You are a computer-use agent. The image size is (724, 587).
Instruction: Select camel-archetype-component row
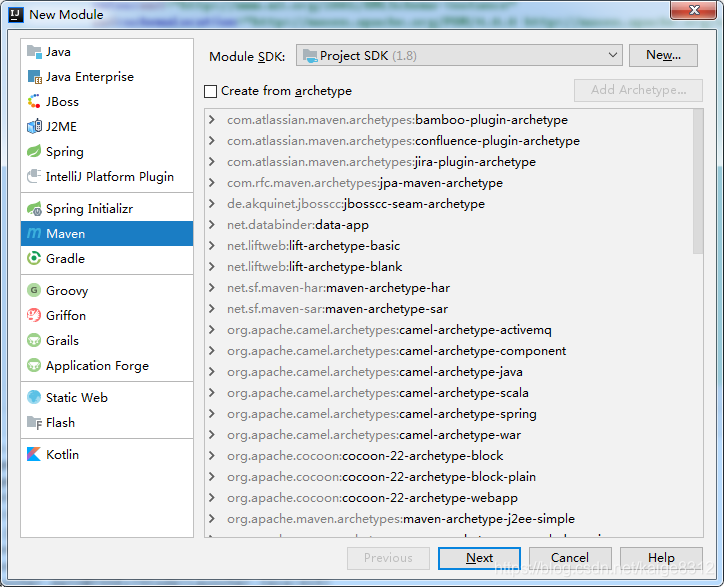click(x=449, y=351)
